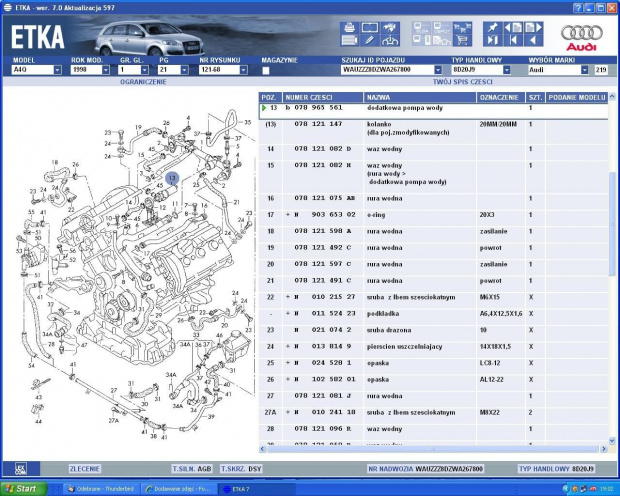Click the pushpin icon
The width and height of the screenshot is (620, 496).
click(493, 28)
